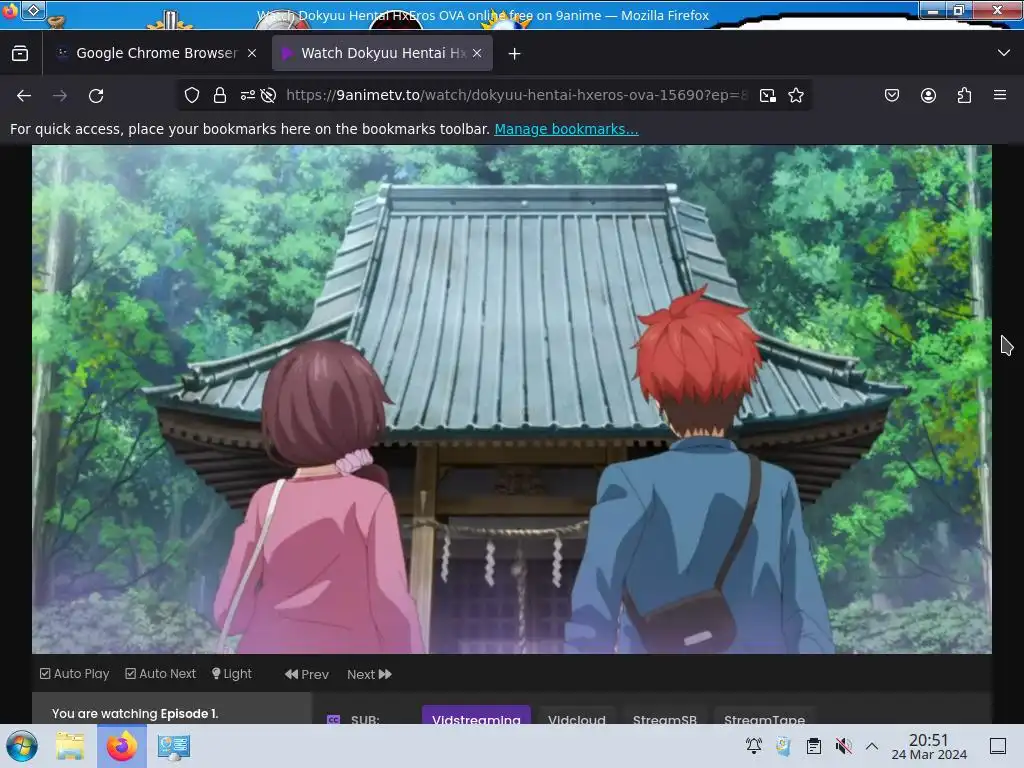This screenshot has height=768, width=1024.
Task: Toggle the Auto Next checkbox
Action: click(x=161, y=674)
